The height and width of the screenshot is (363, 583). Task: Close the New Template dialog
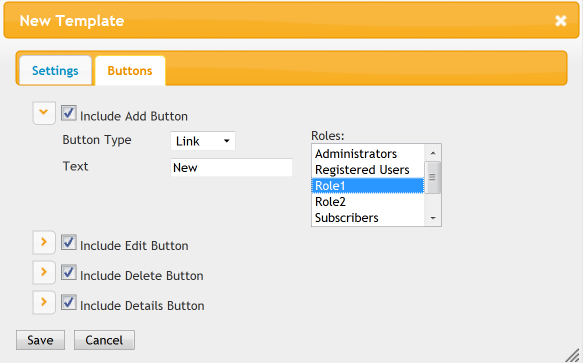[x=560, y=21]
